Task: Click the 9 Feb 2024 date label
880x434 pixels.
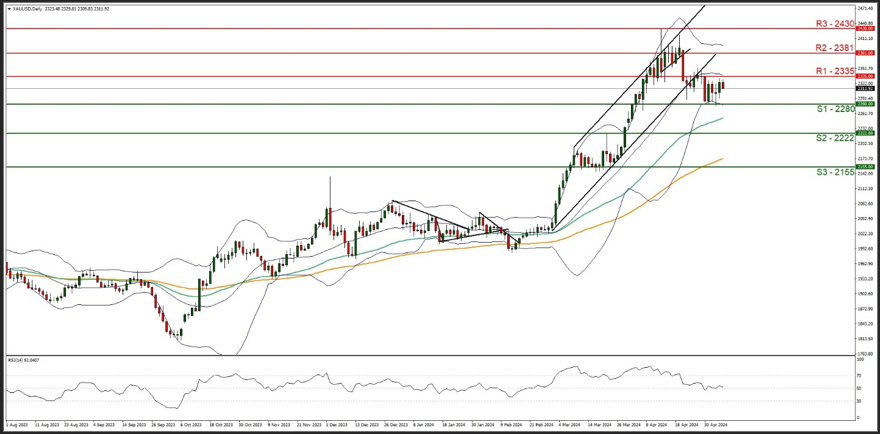Action: [x=511, y=425]
